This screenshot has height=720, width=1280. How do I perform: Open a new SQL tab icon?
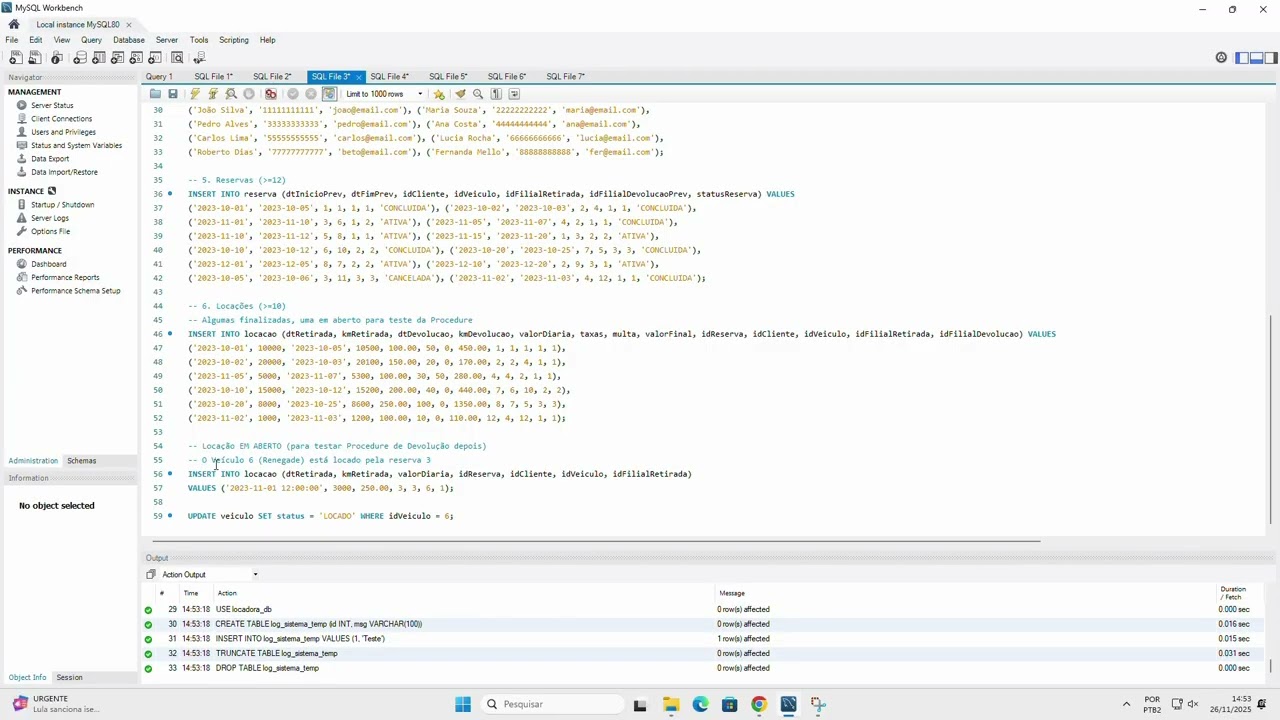click(x=15, y=58)
